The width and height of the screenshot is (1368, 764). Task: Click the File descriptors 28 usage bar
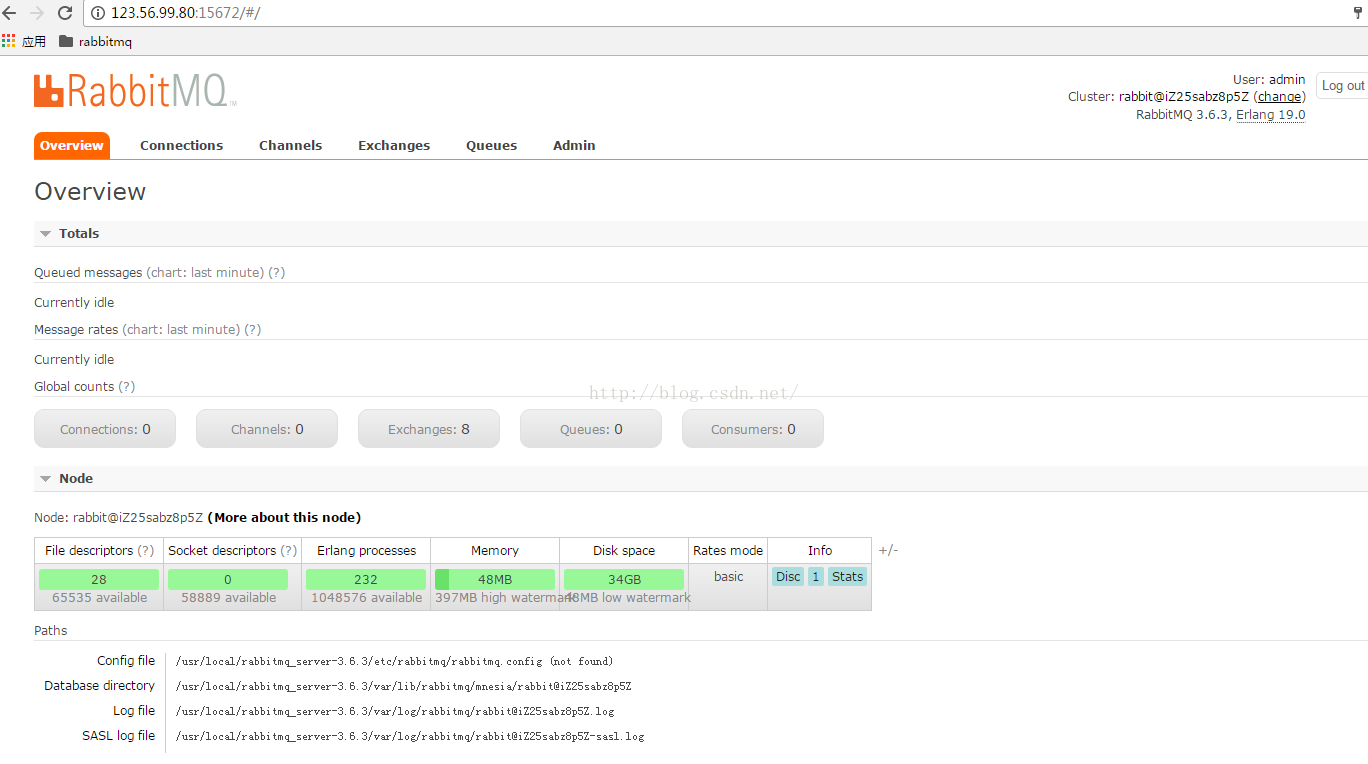pos(99,579)
